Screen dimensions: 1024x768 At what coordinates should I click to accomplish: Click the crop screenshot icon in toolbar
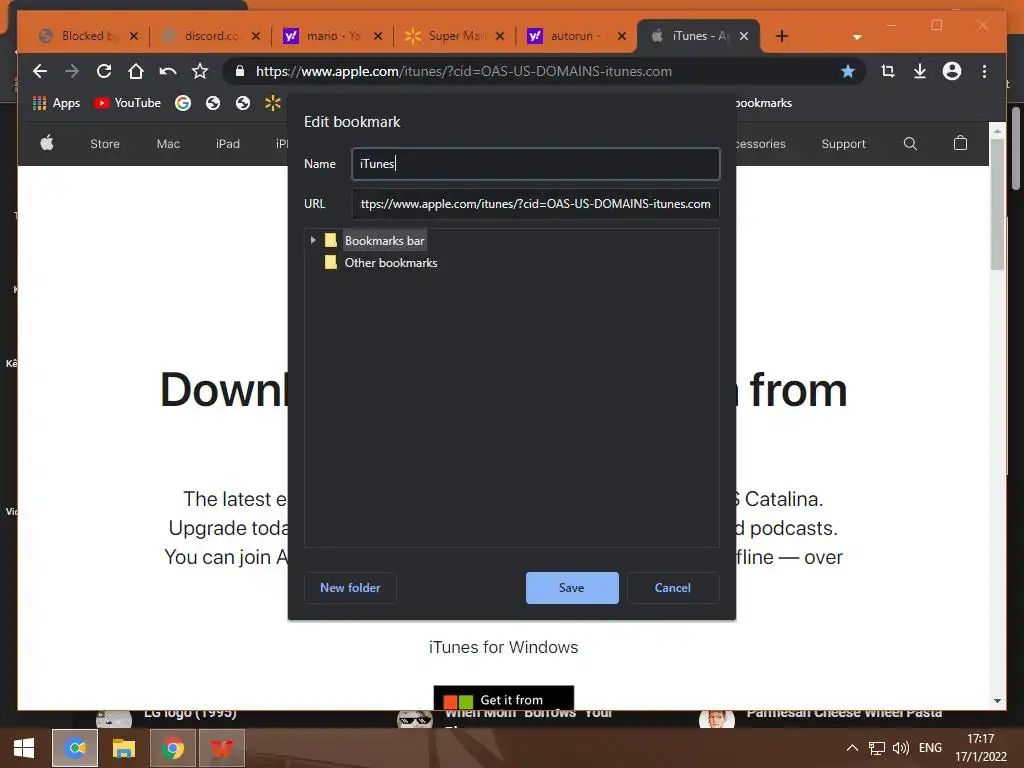(x=888, y=71)
